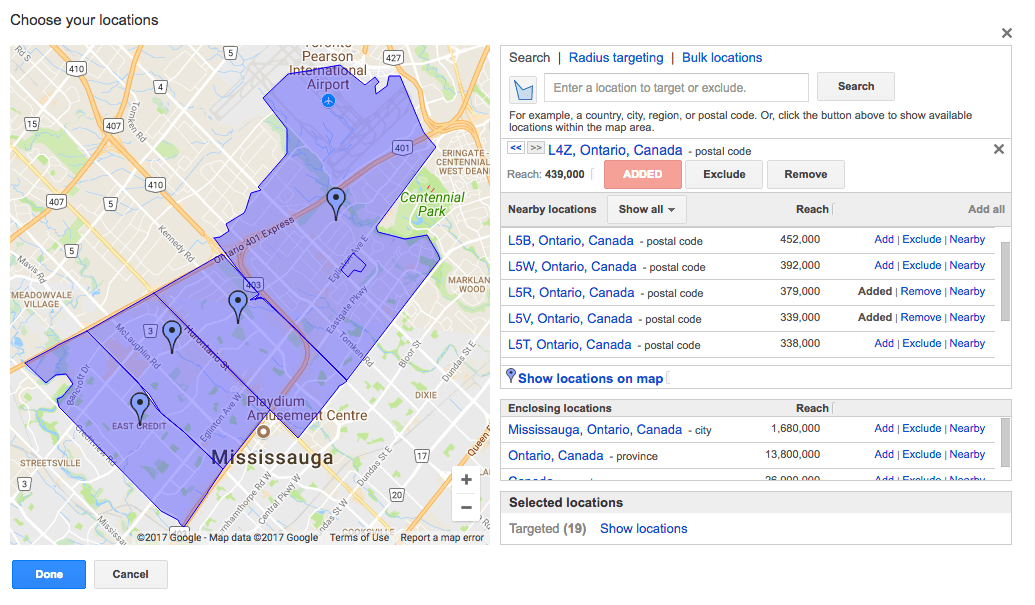Click the enclosing locations list scrollbar
Screen dimensions: 1035x605
click(x=1005, y=442)
